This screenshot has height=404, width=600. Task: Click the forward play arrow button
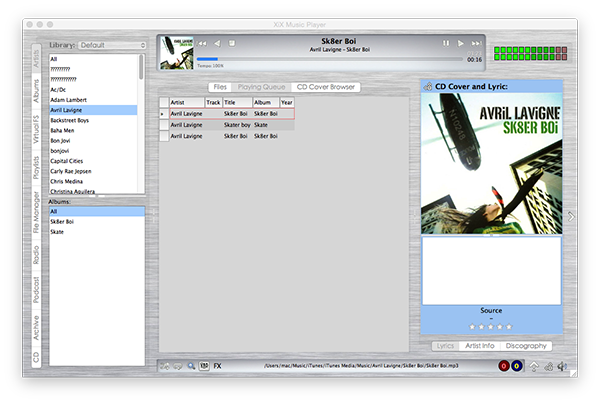pyautogui.click(x=461, y=43)
